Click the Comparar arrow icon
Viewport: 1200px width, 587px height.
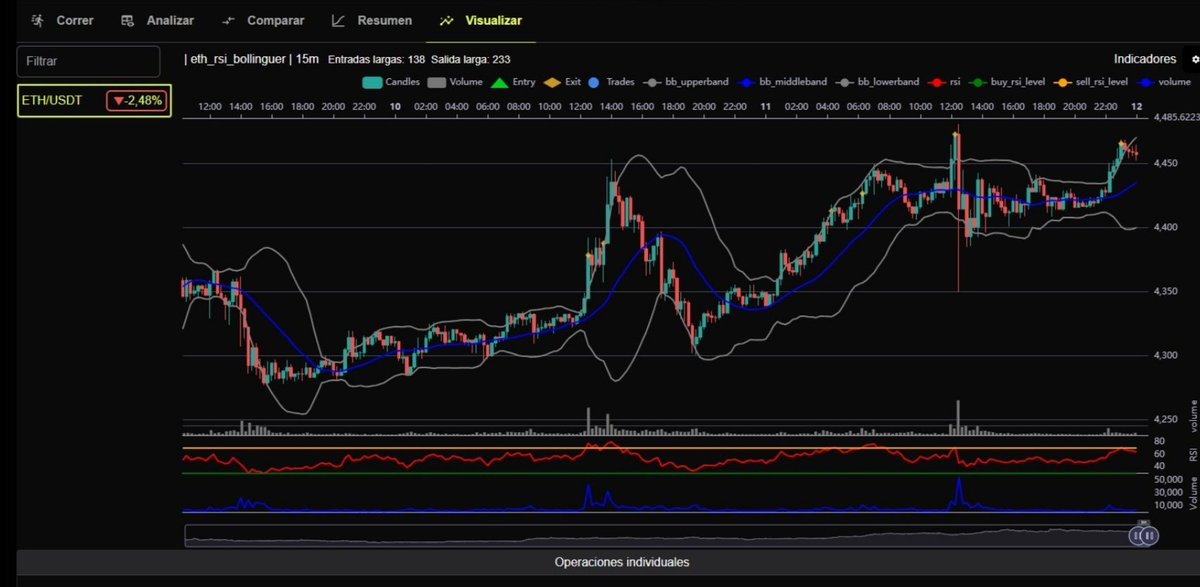227,20
